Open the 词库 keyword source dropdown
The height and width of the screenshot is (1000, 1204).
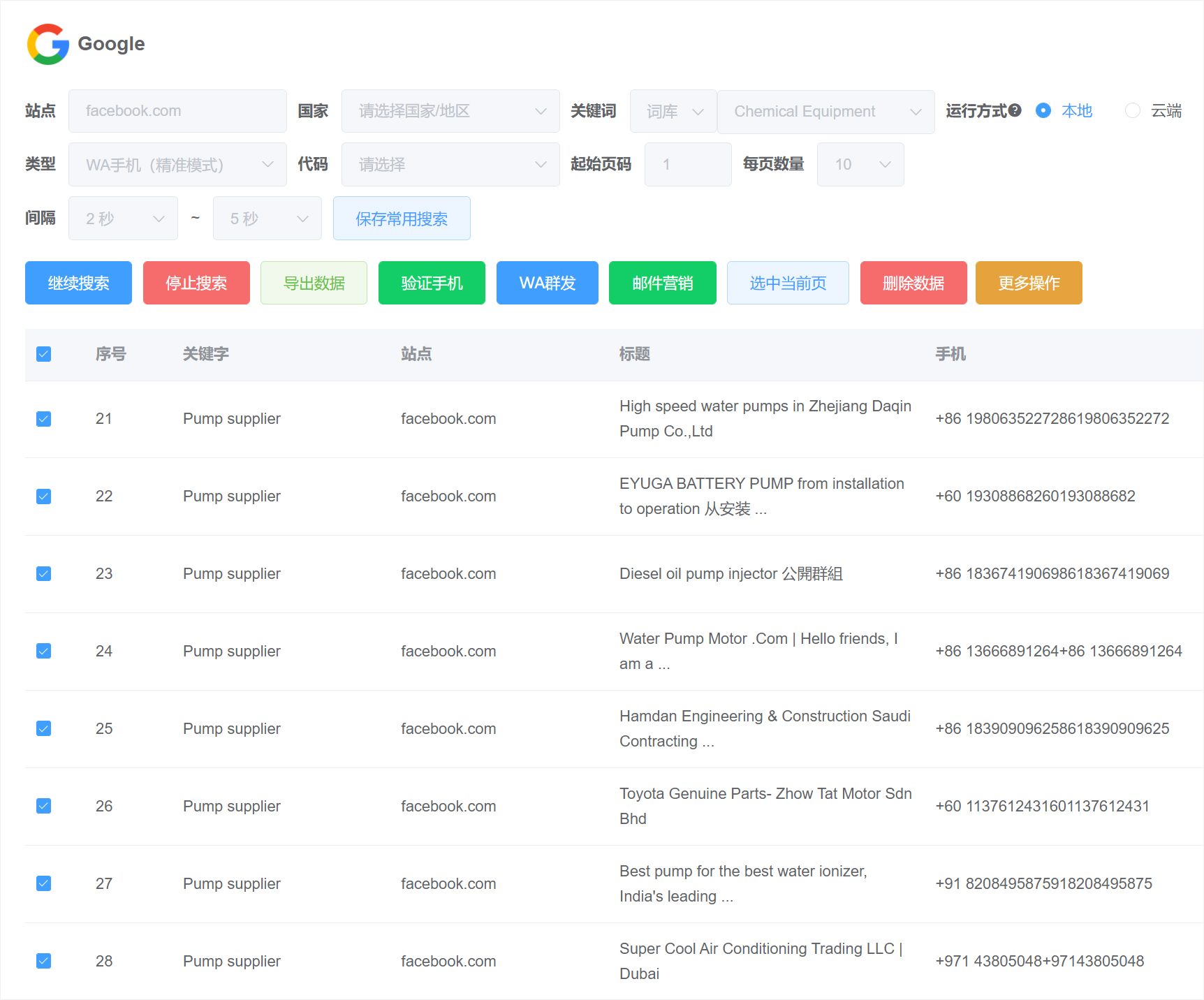pos(673,111)
